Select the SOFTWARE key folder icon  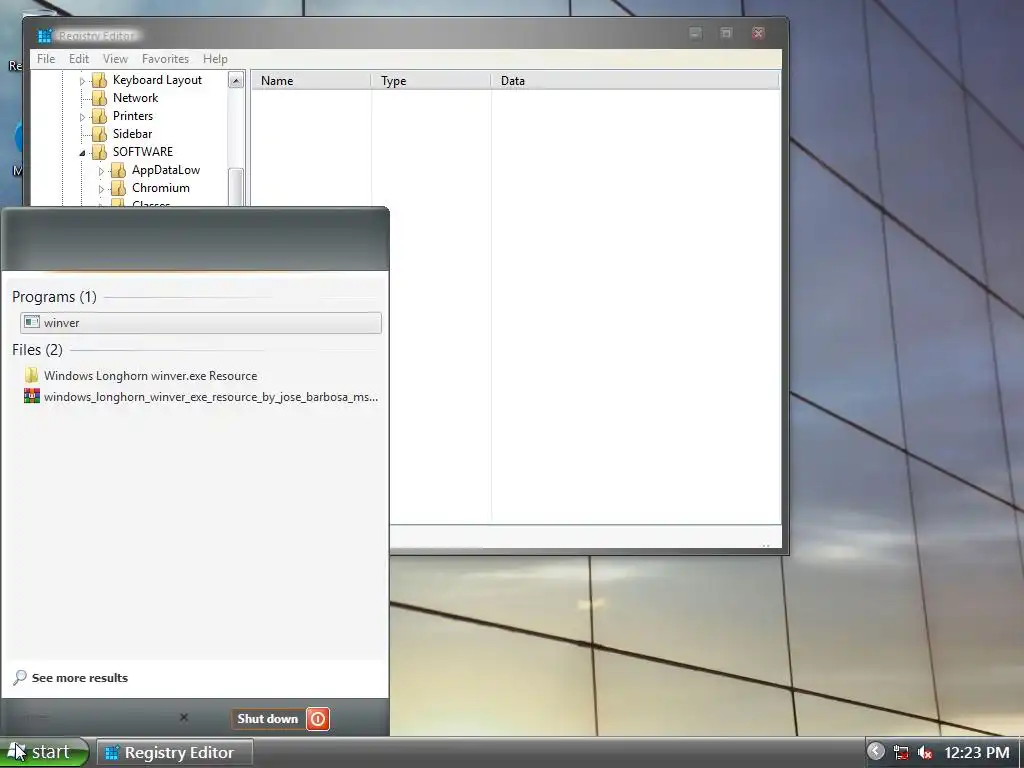99,152
